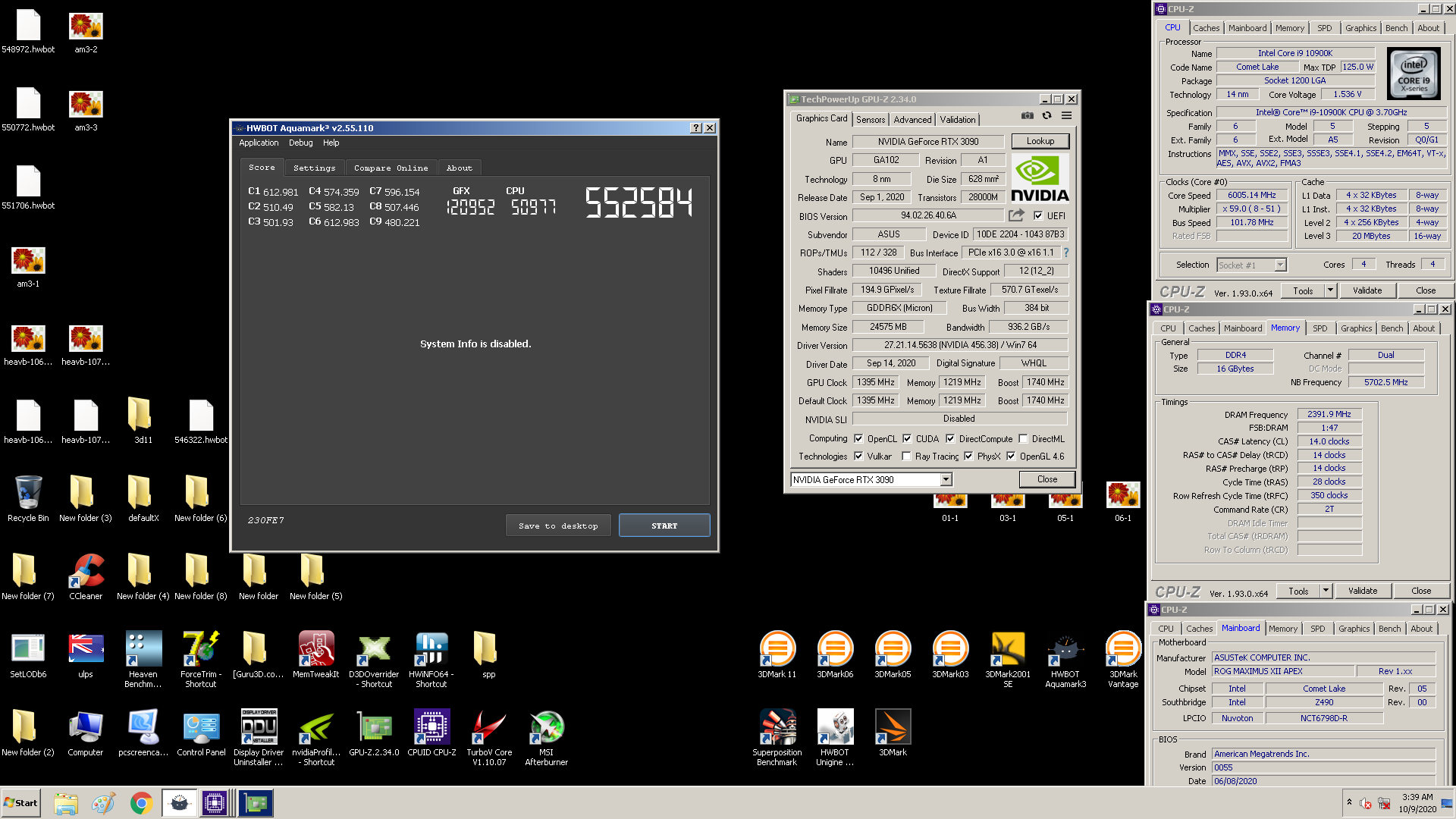Open the nvidiaProfileInspector shortcut
Screen dimensions: 1456x819
[316, 738]
